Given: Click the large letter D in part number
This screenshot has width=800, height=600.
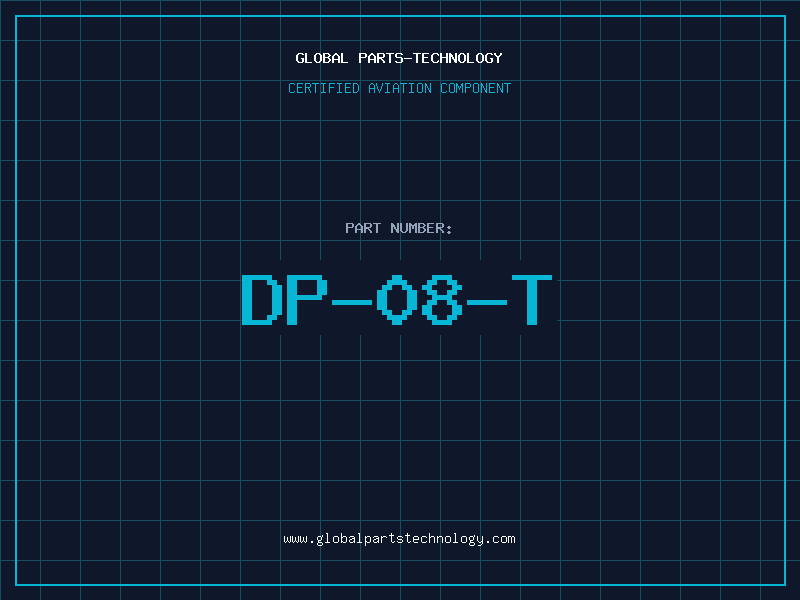Looking at the screenshot, I should click(x=262, y=300).
